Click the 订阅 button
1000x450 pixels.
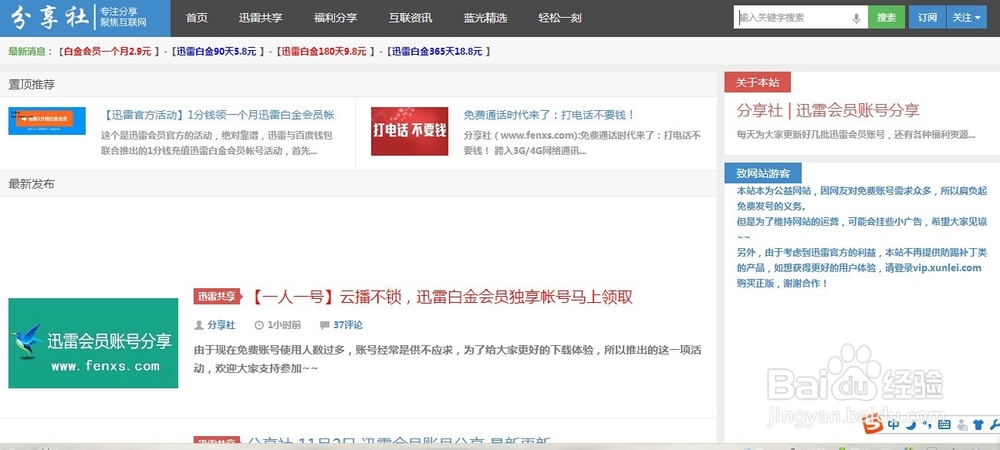927,18
